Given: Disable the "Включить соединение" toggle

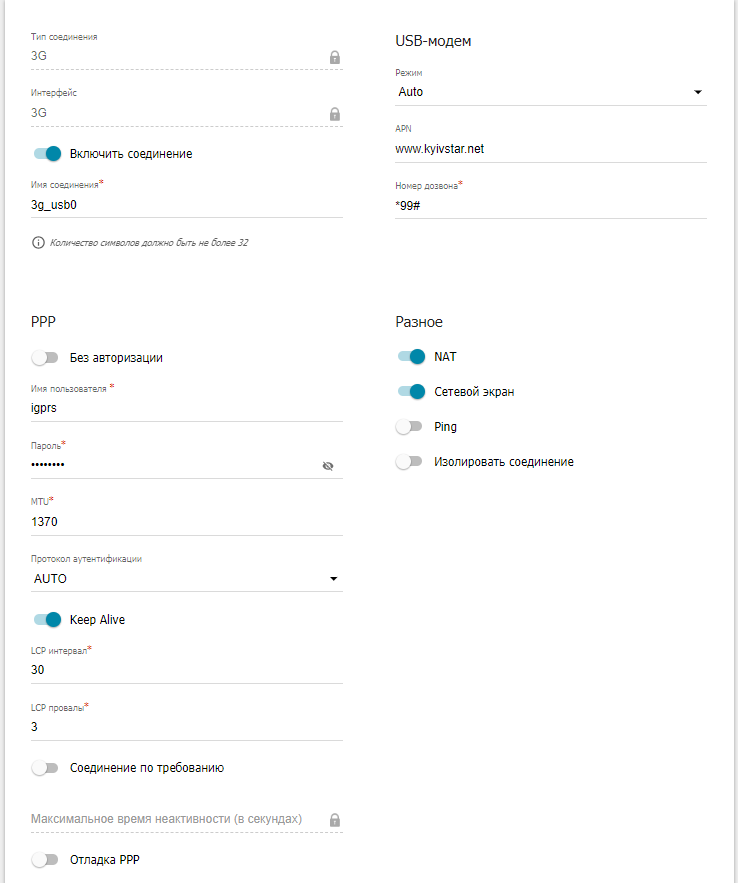Looking at the screenshot, I should [x=47, y=154].
